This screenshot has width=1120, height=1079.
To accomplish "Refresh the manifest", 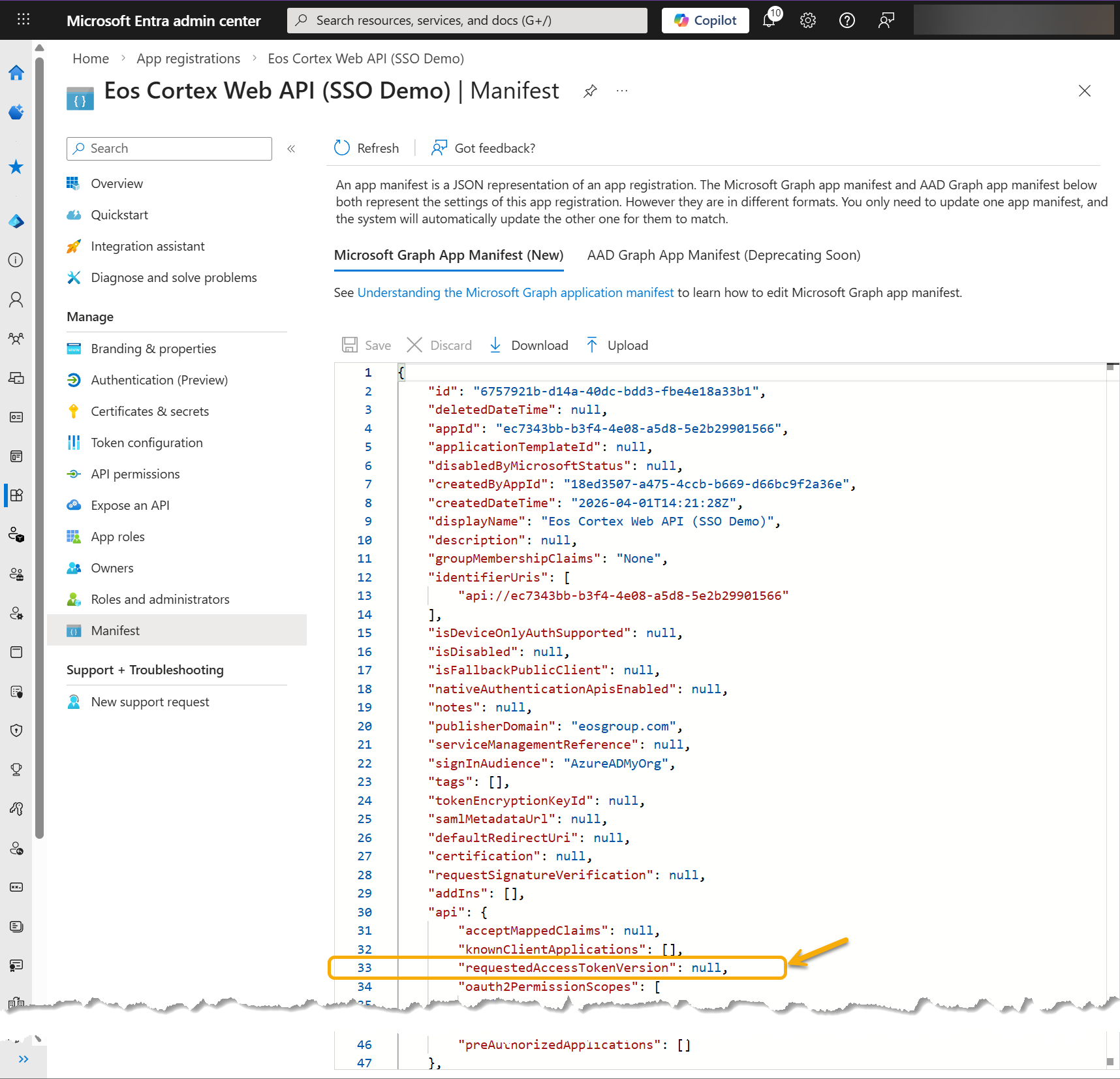I will (366, 148).
